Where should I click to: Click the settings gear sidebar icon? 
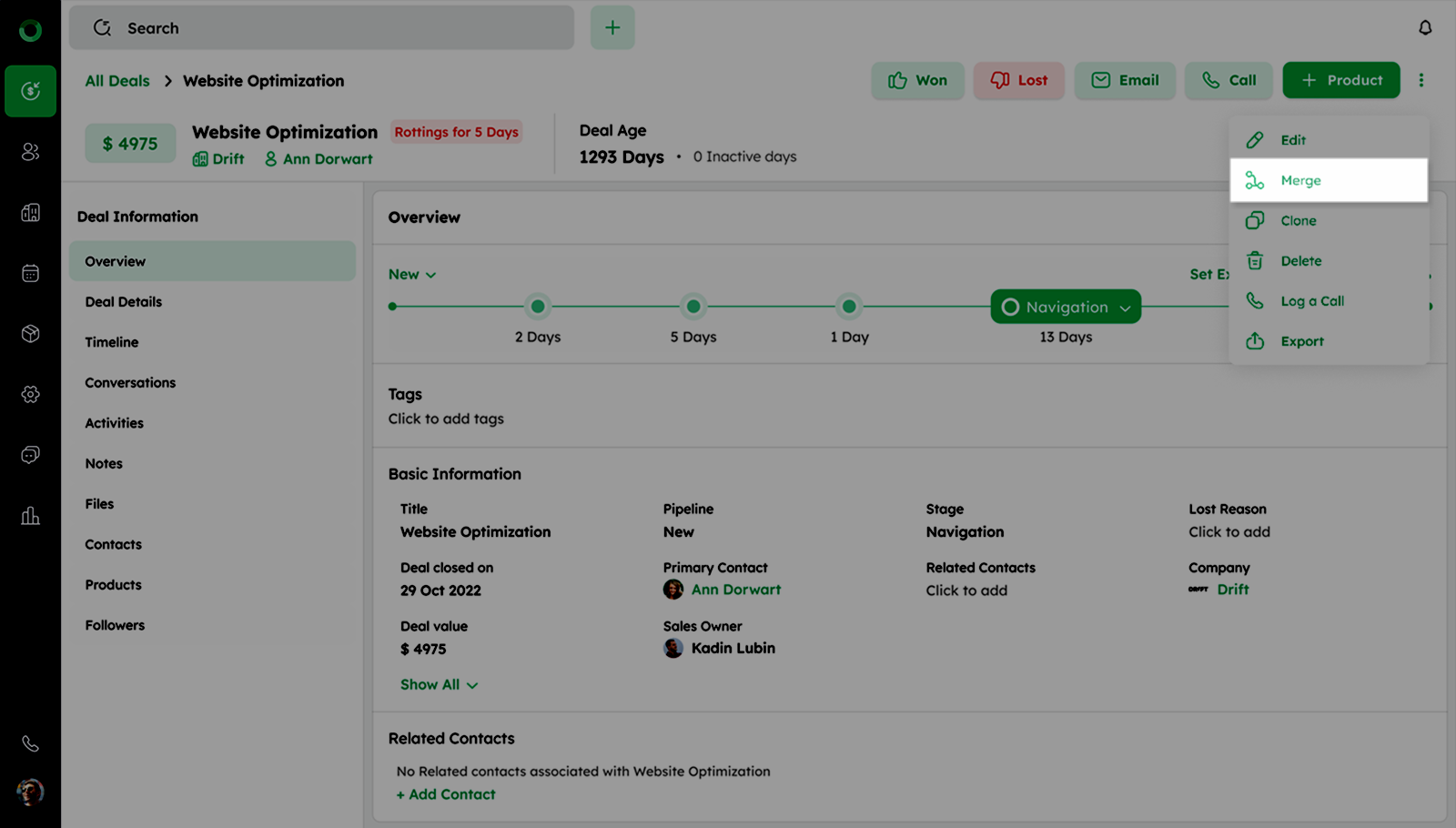[30, 394]
